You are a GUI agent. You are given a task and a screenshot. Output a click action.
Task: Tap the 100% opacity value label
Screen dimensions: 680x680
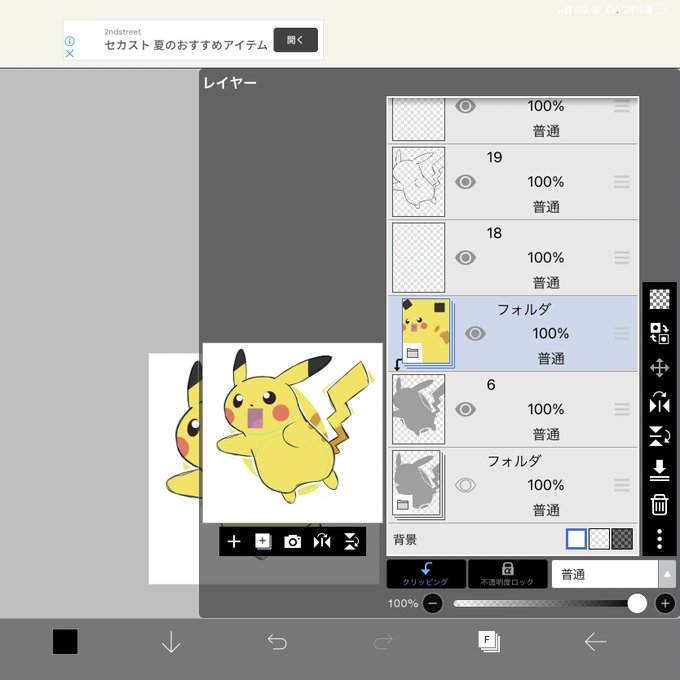[x=403, y=603]
